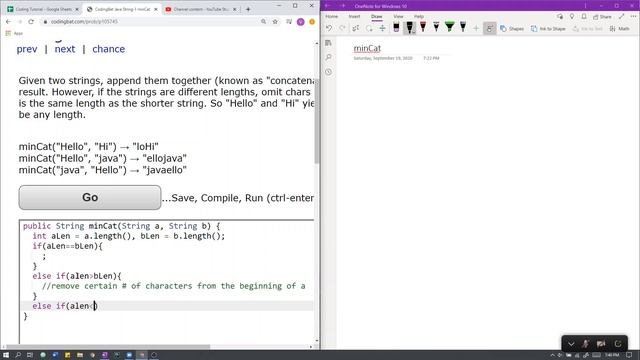This screenshot has height=360, width=640.
Task: Open a new Chrome tab
Action: (248, 9)
